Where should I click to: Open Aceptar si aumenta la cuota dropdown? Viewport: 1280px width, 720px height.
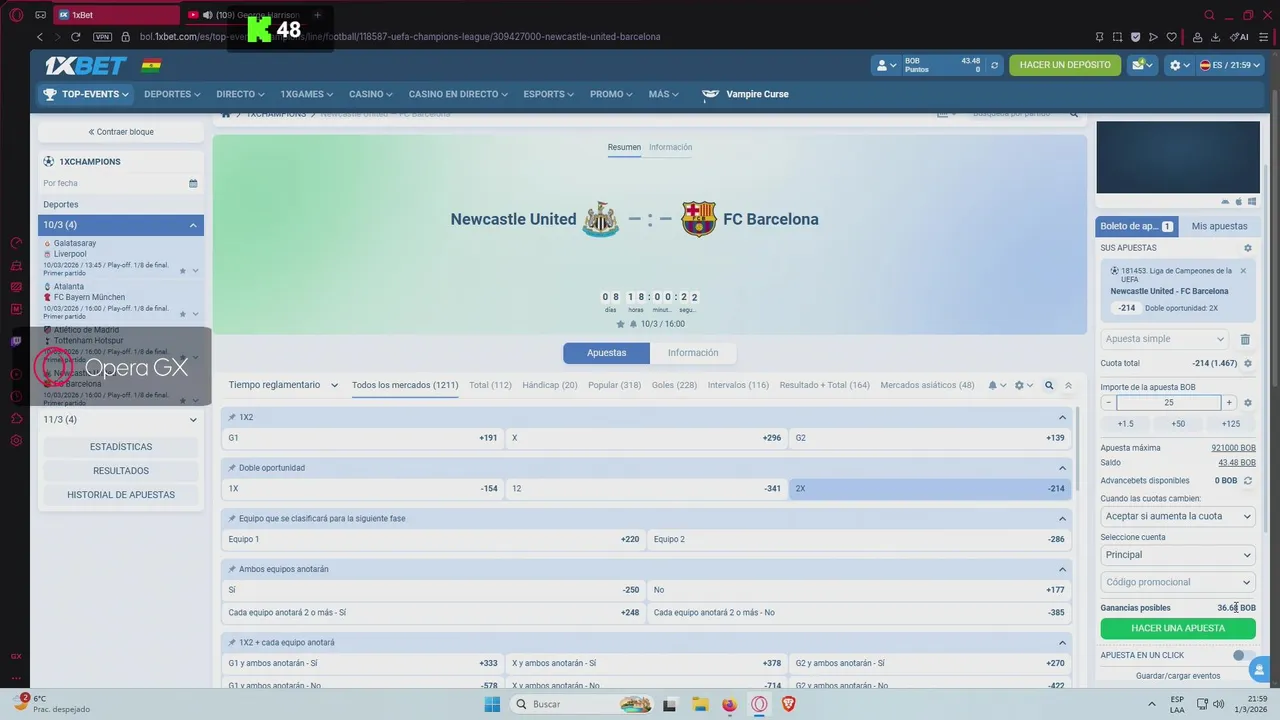point(1178,516)
